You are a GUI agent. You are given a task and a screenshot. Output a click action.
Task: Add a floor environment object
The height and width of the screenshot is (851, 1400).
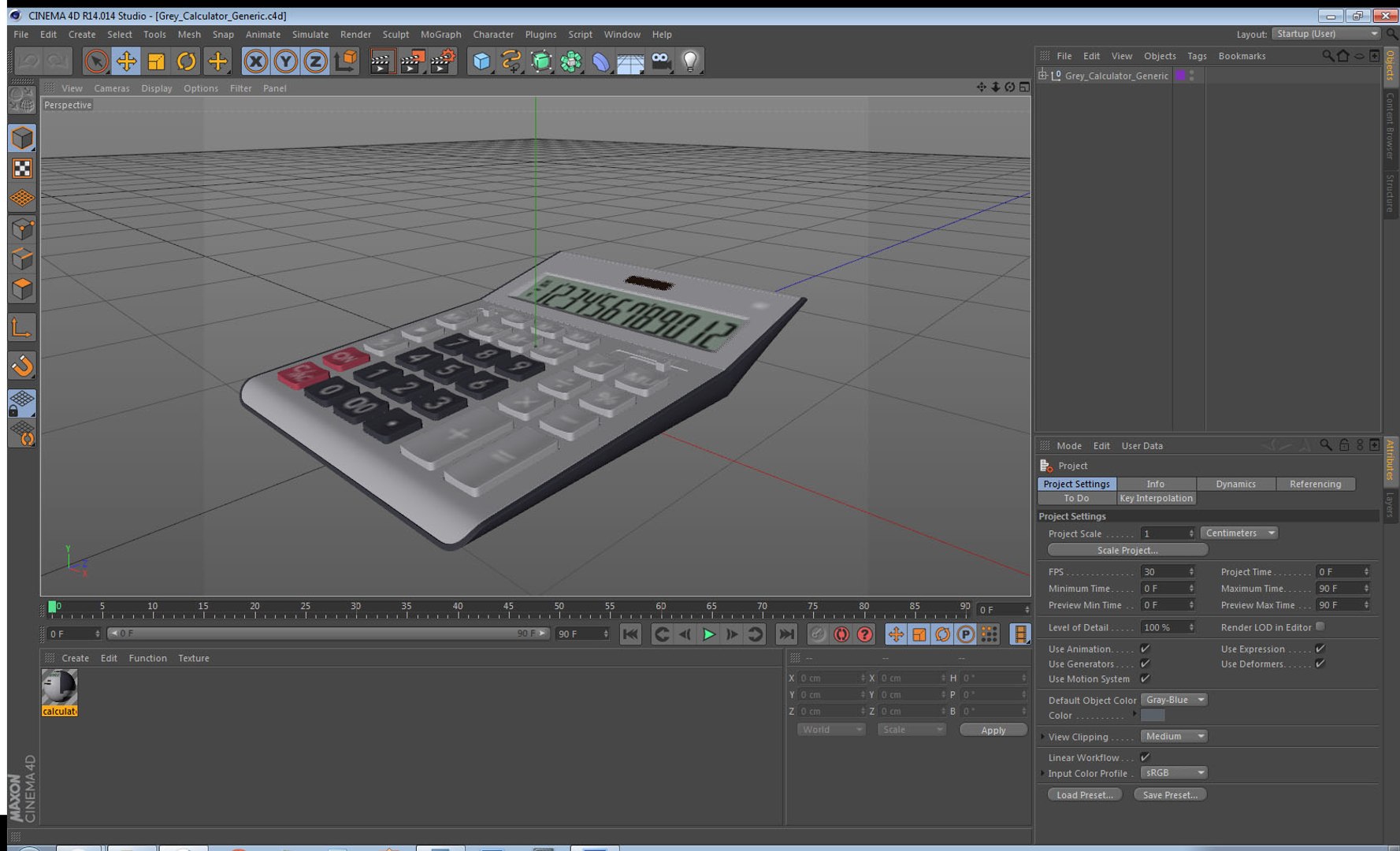[x=630, y=61]
